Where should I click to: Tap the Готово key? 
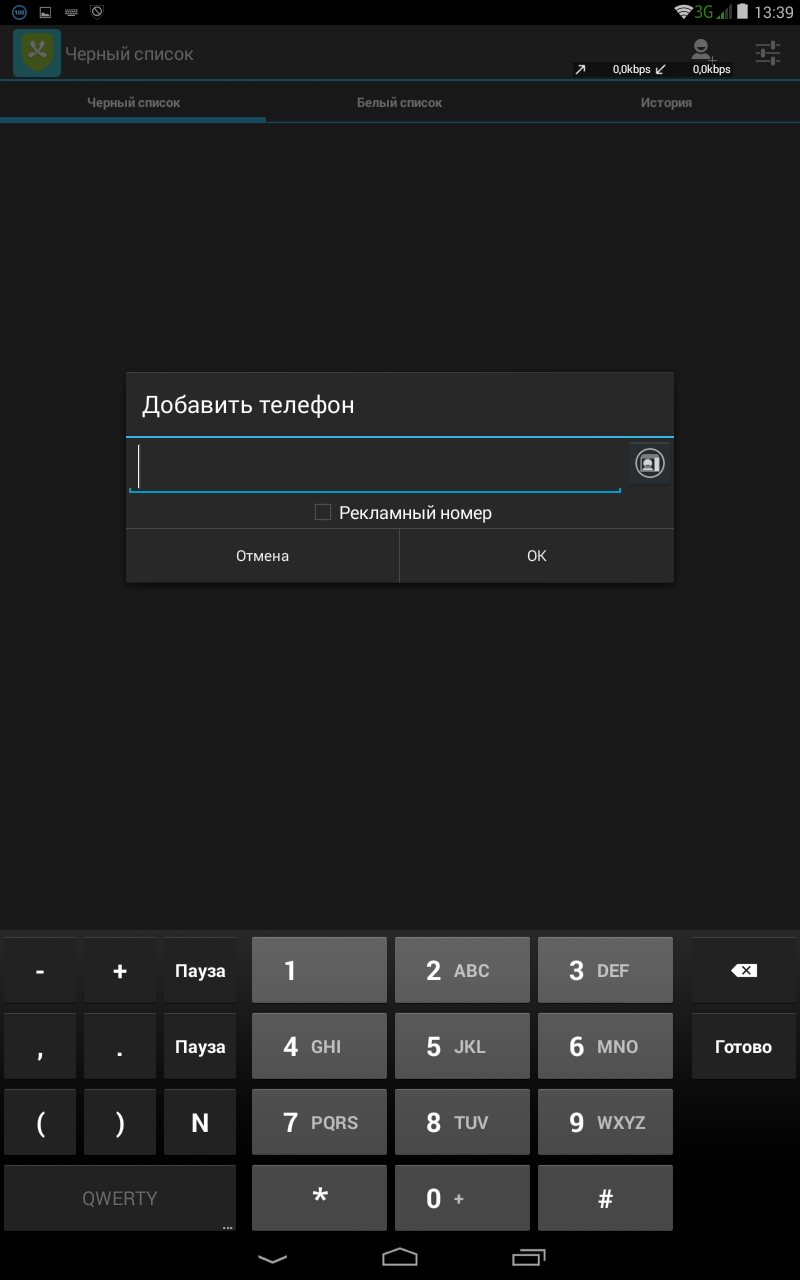(743, 1046)
